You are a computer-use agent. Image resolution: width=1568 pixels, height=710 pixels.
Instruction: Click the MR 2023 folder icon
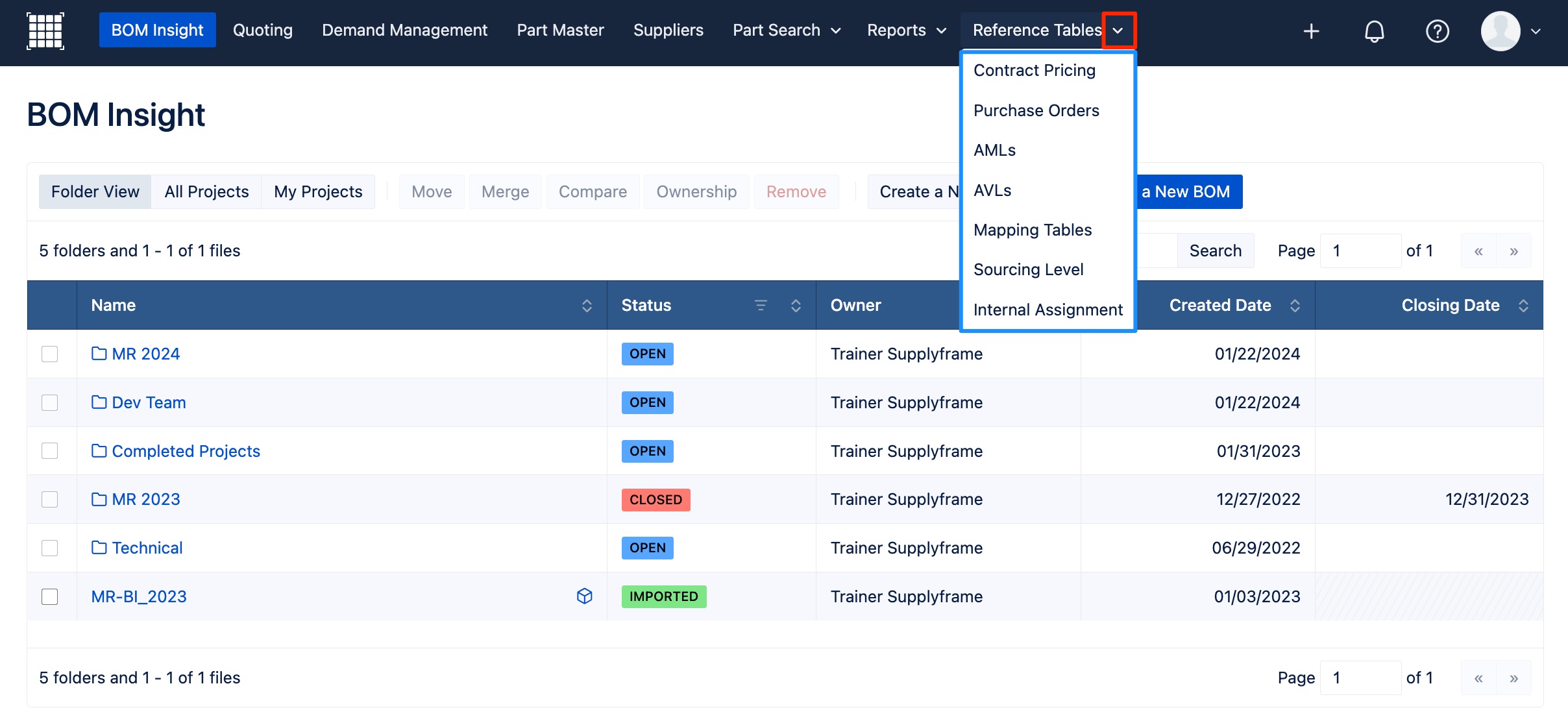click(x=99, y=498)
